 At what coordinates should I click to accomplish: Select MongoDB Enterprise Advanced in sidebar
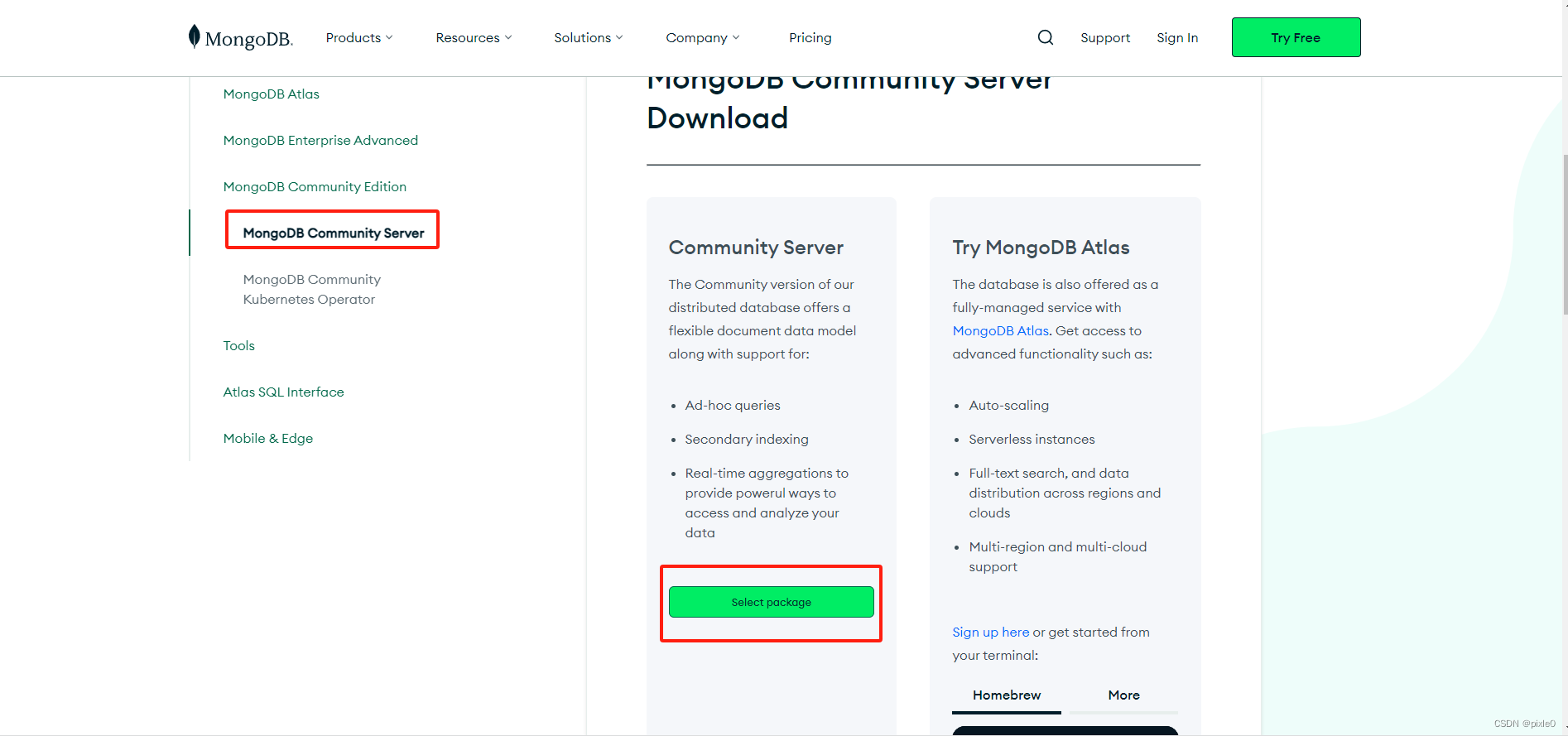tap(320, 140)
